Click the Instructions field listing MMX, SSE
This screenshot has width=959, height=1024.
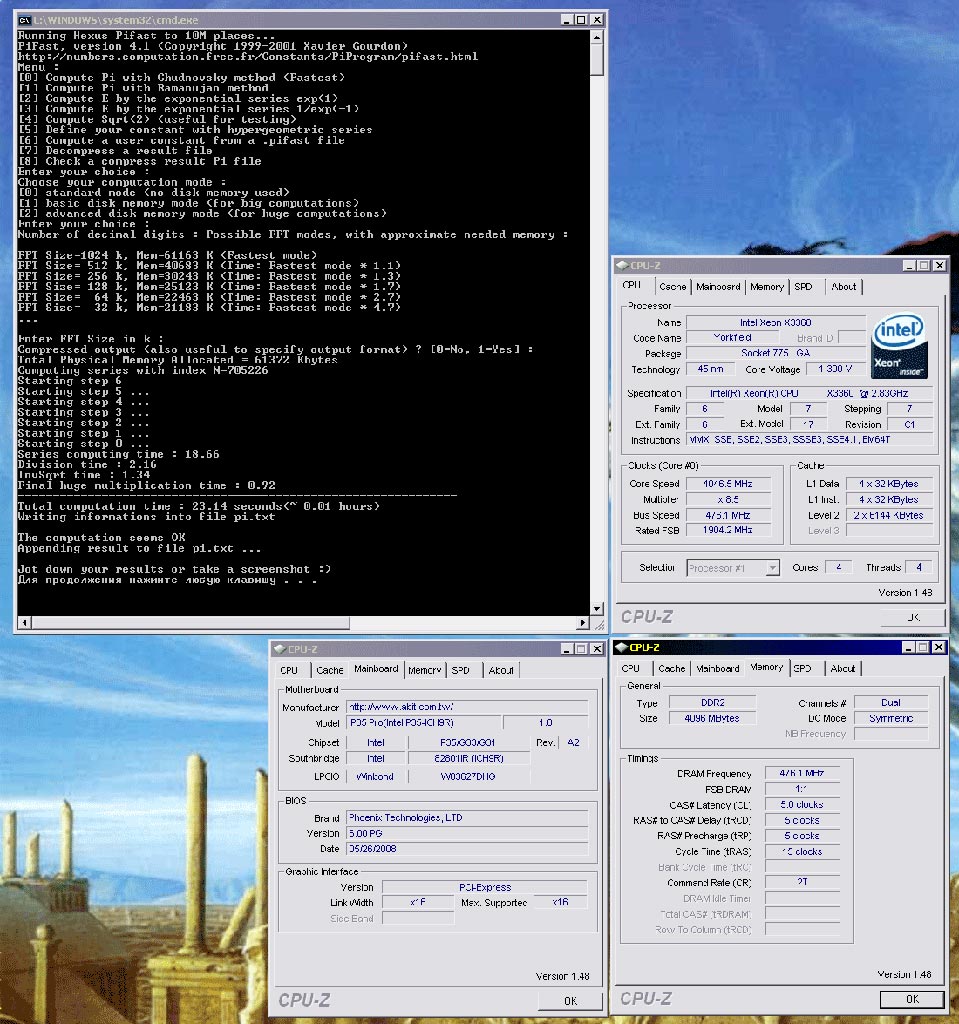tap(810, 440)
